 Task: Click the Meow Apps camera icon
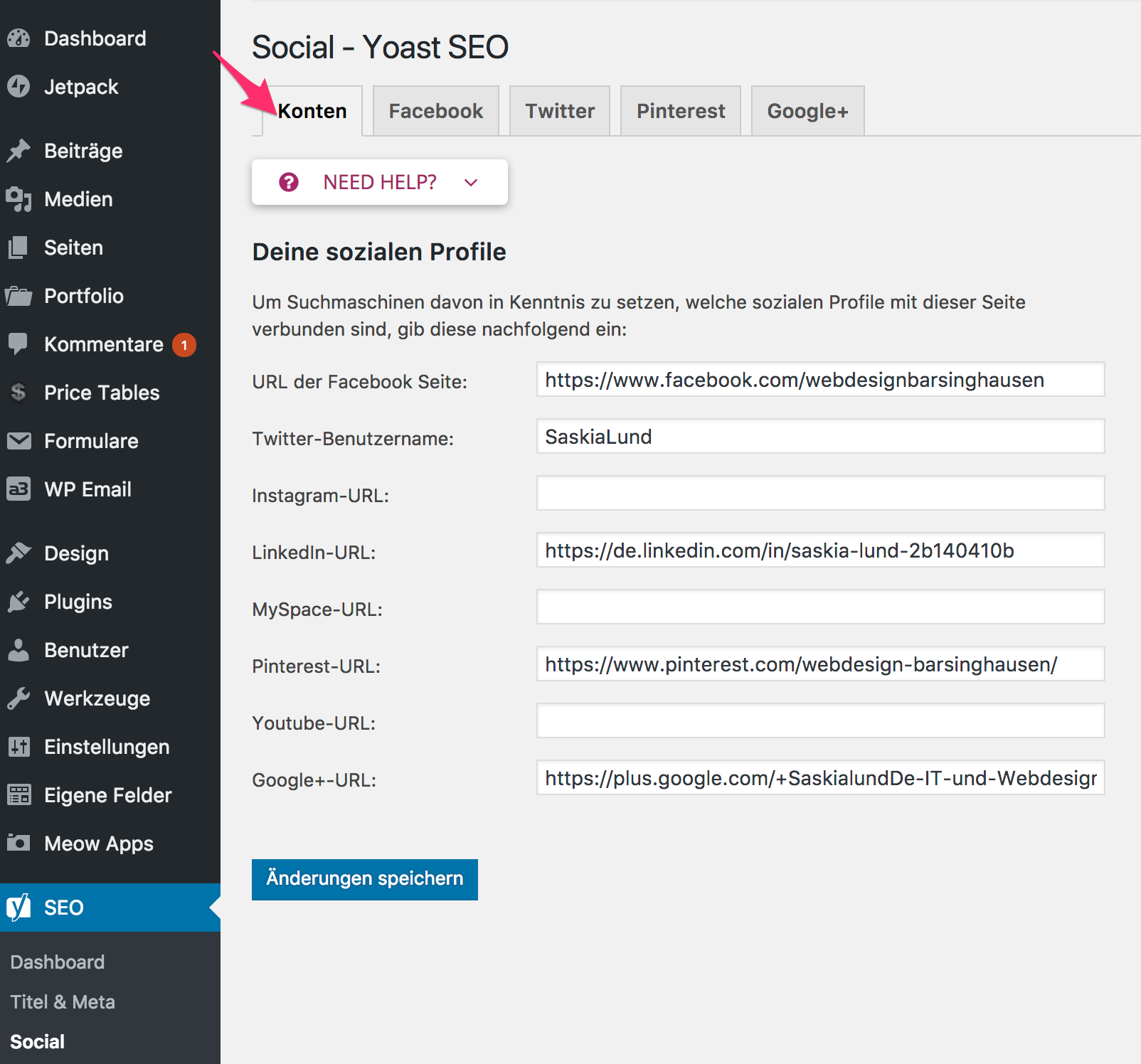click(18, 844)
